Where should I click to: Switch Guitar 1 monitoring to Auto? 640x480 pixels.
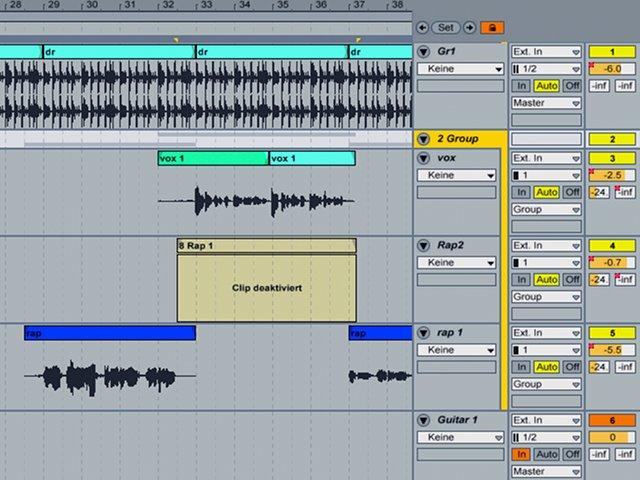[547, 454]
